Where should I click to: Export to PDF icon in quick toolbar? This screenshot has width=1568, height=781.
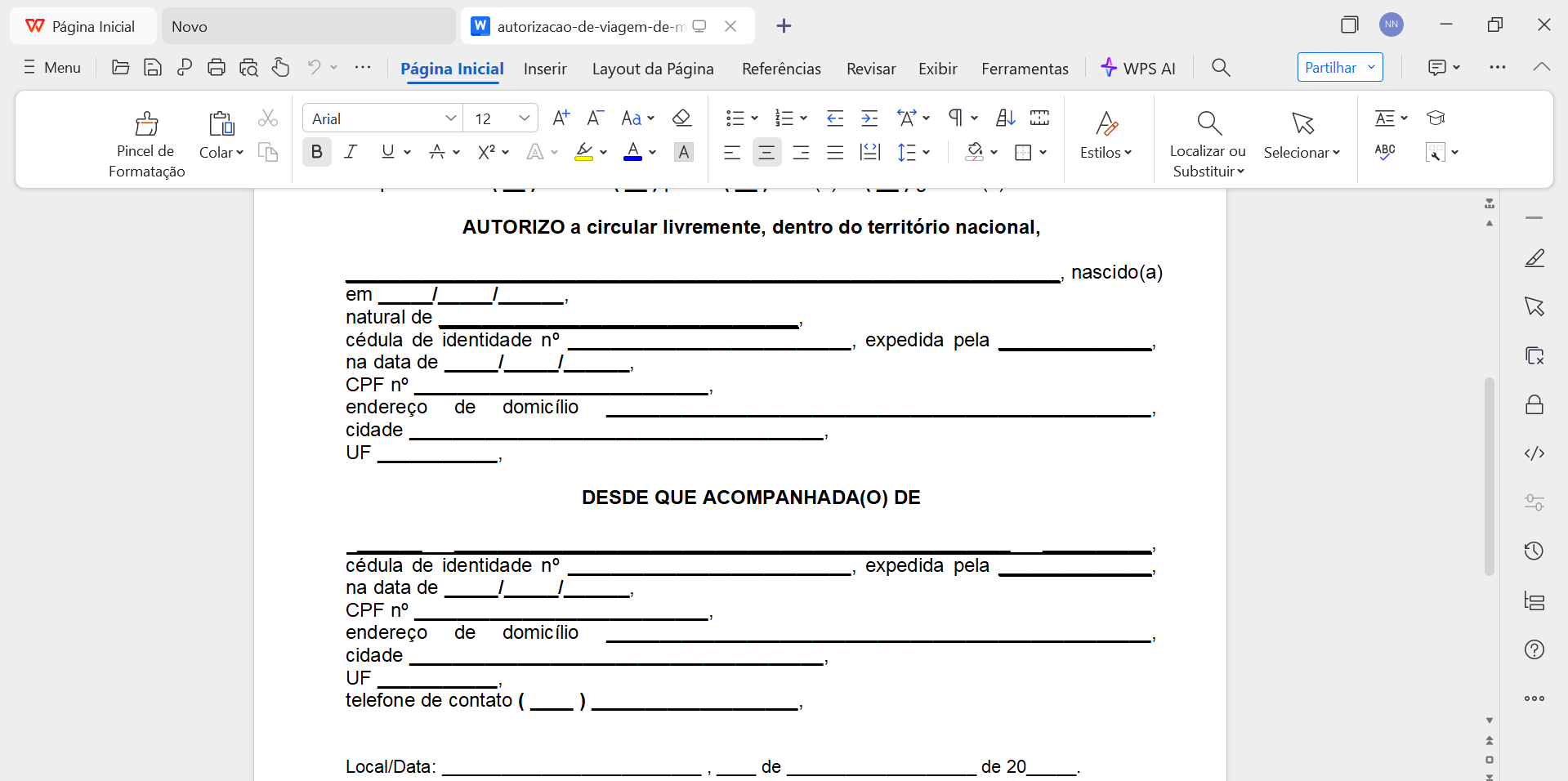click(x=184, y=67)
